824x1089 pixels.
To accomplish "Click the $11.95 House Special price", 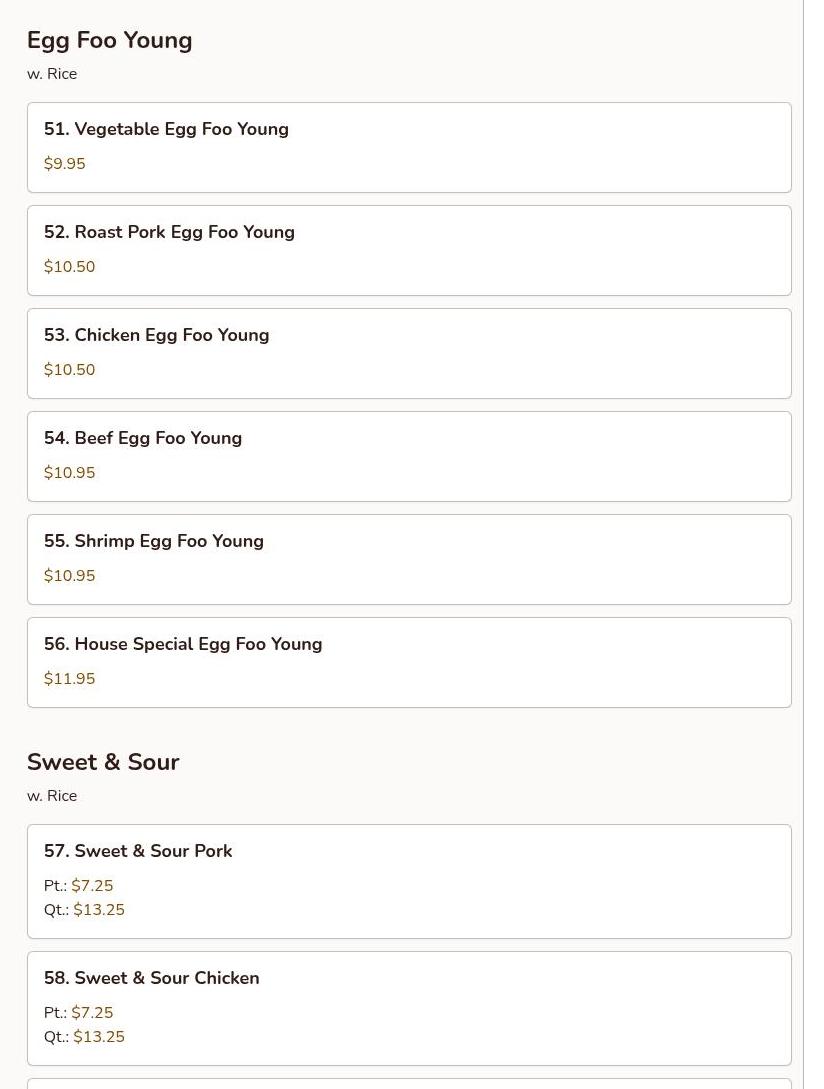I will 70,679.
